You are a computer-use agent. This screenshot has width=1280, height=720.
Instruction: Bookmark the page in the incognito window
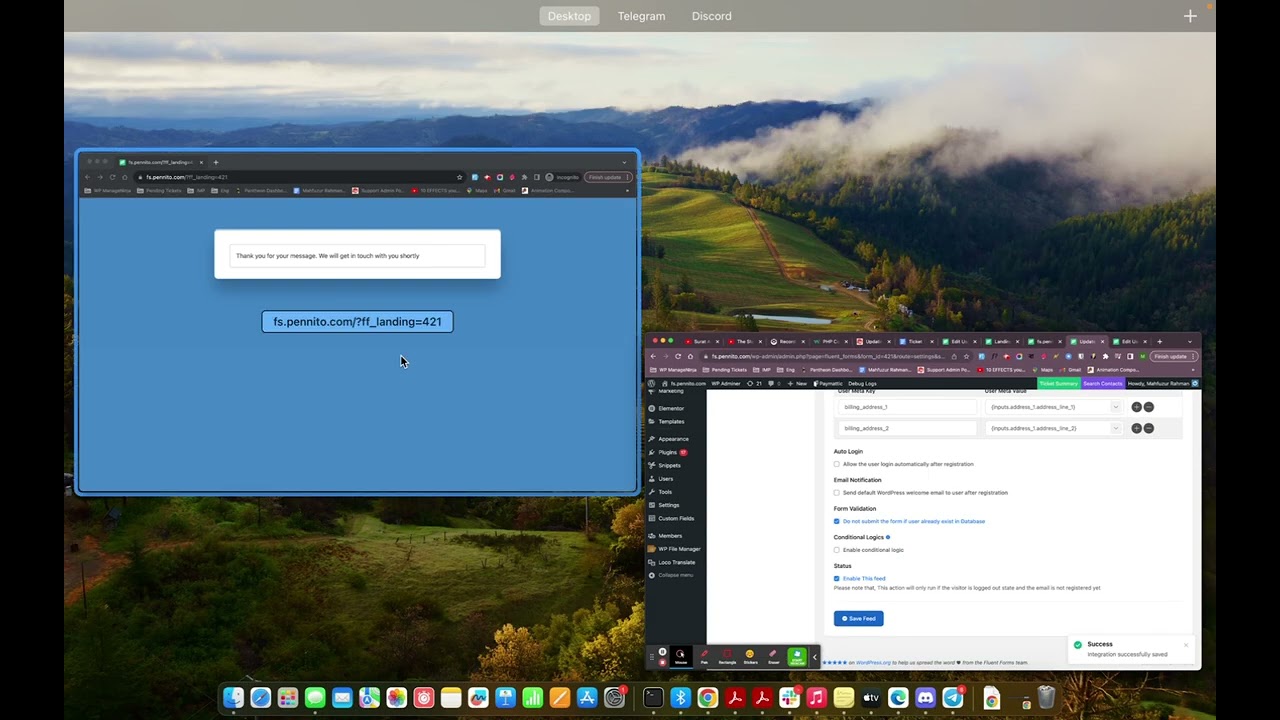[x=460, y=177]
